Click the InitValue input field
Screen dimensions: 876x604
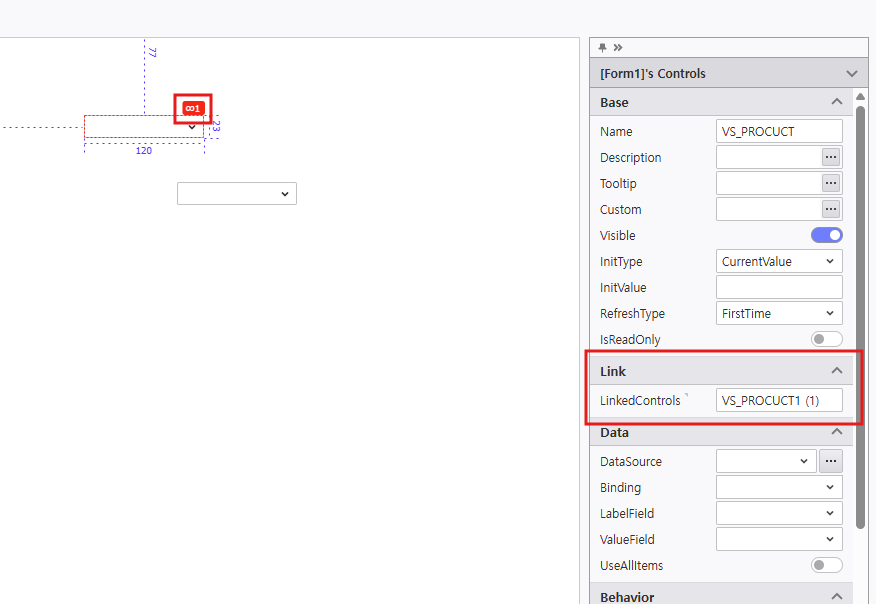[x=779, y=287]
